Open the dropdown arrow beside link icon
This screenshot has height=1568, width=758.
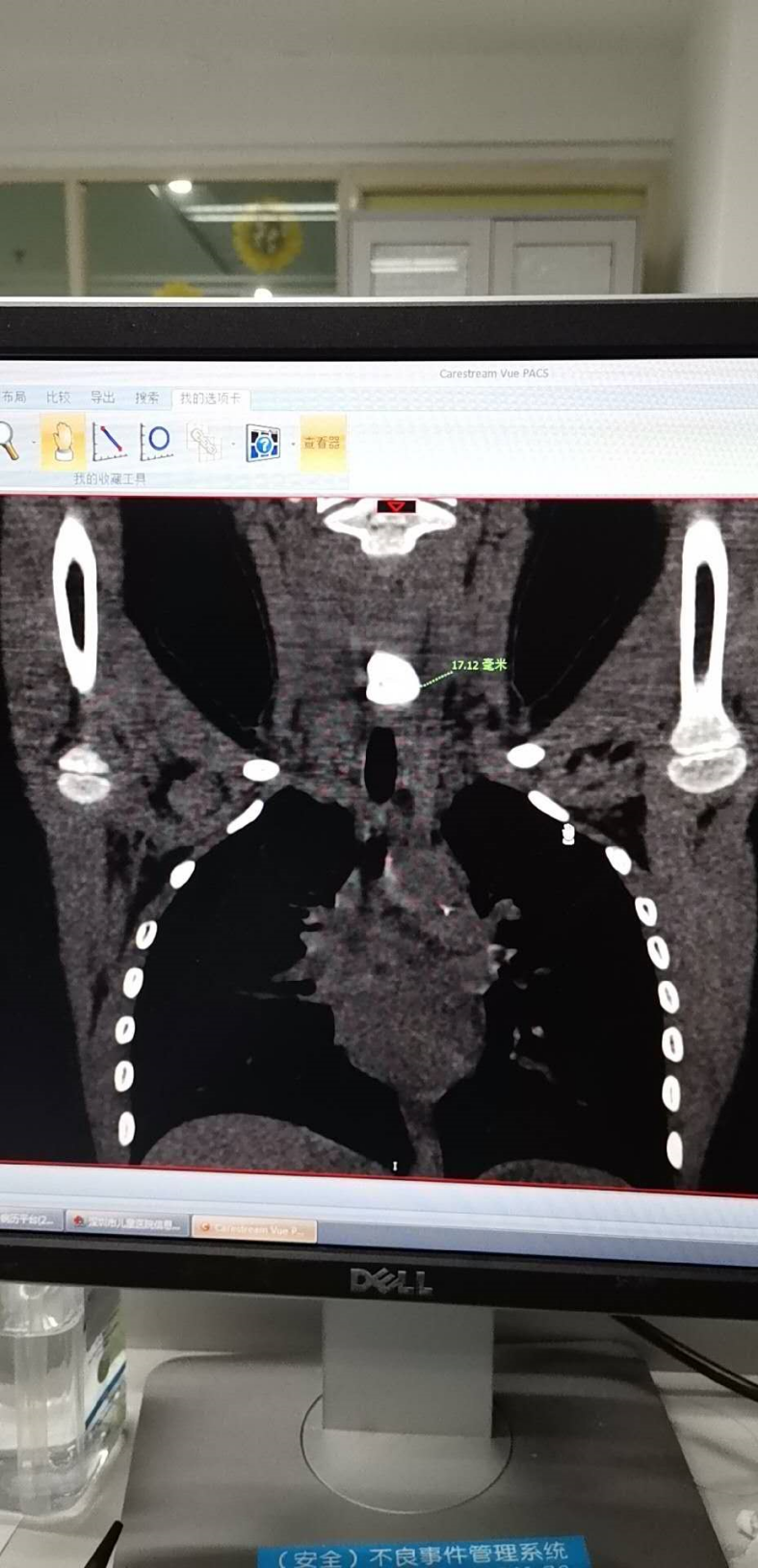[234, 445]
